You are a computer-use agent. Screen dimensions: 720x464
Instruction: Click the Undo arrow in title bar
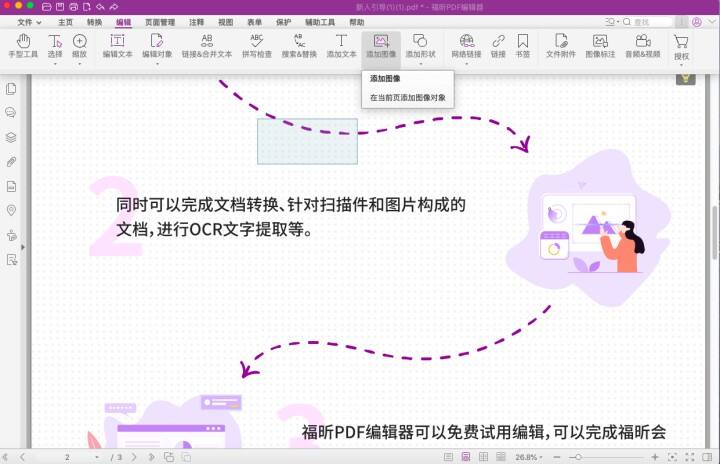pyautogui.click(x=100, y=6)
